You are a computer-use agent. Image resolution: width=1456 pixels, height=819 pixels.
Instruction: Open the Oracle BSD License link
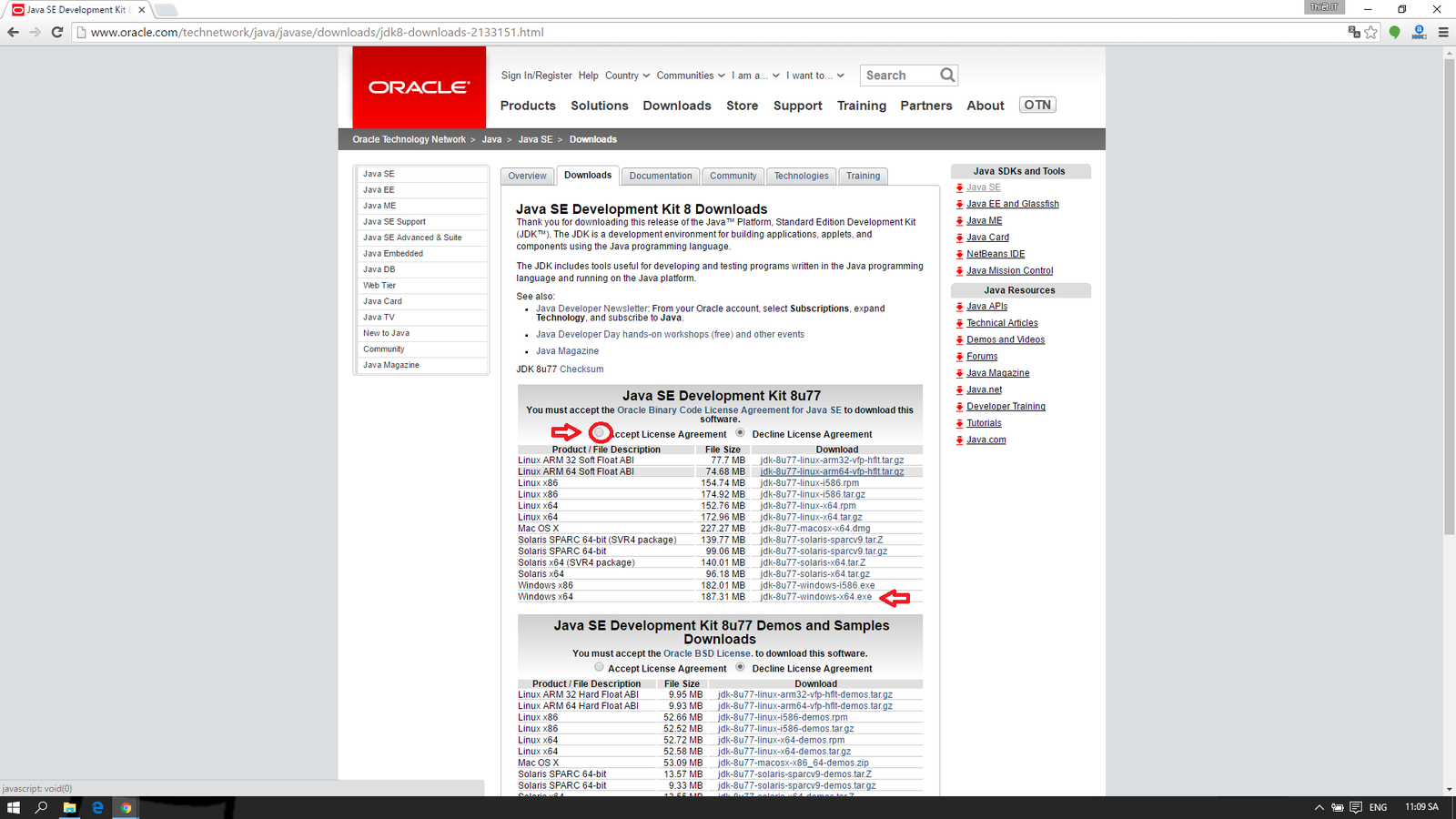(x=707, y=653)
